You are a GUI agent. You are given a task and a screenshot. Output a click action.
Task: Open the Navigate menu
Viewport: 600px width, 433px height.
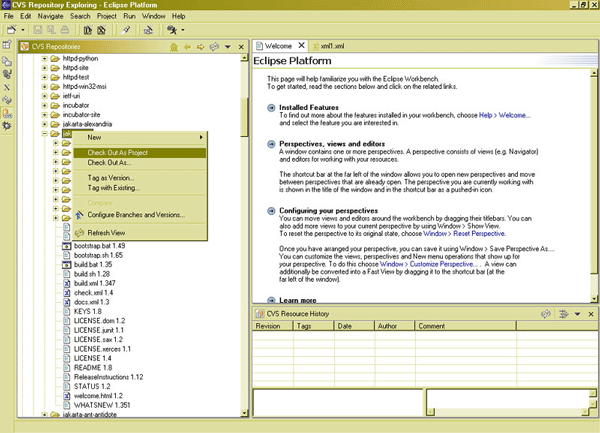(51, 16)
